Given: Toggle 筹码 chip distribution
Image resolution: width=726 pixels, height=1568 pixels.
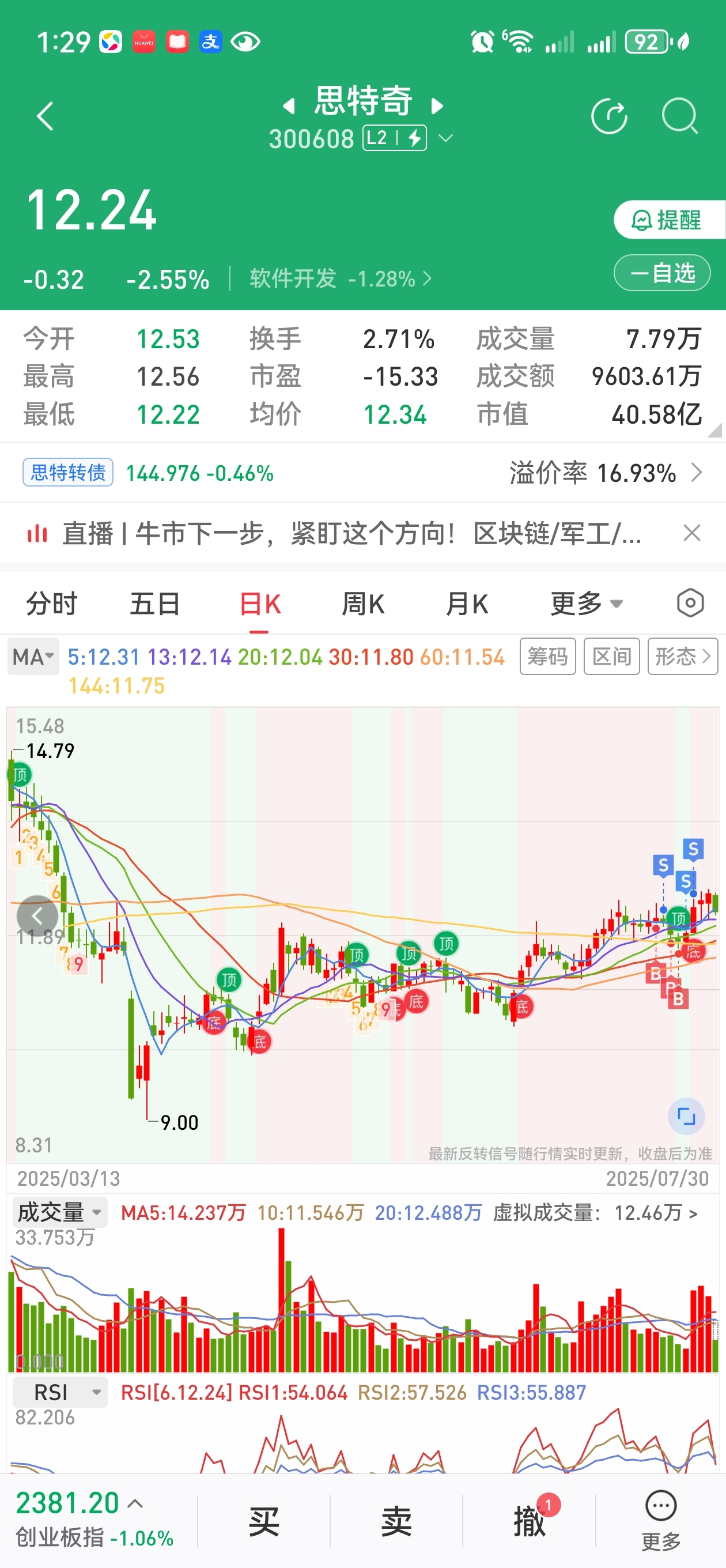Looking at the screenshot, I should 548,657.
